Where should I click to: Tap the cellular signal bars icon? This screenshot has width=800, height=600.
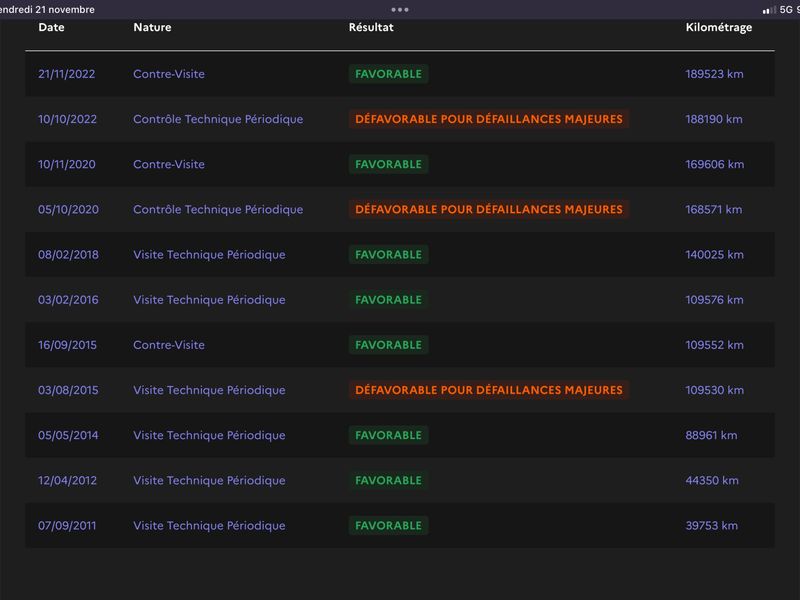768,9
